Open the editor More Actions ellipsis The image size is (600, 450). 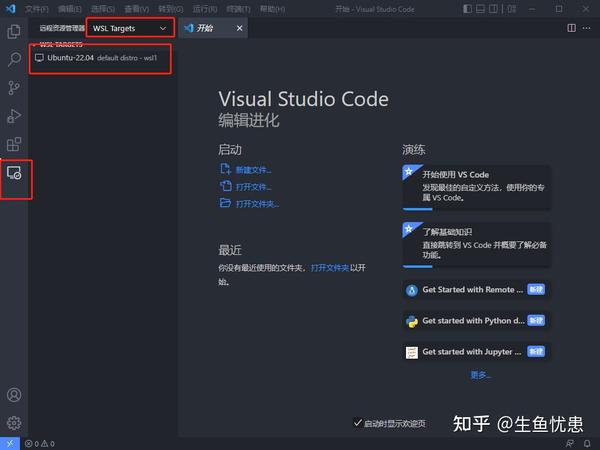586,28
